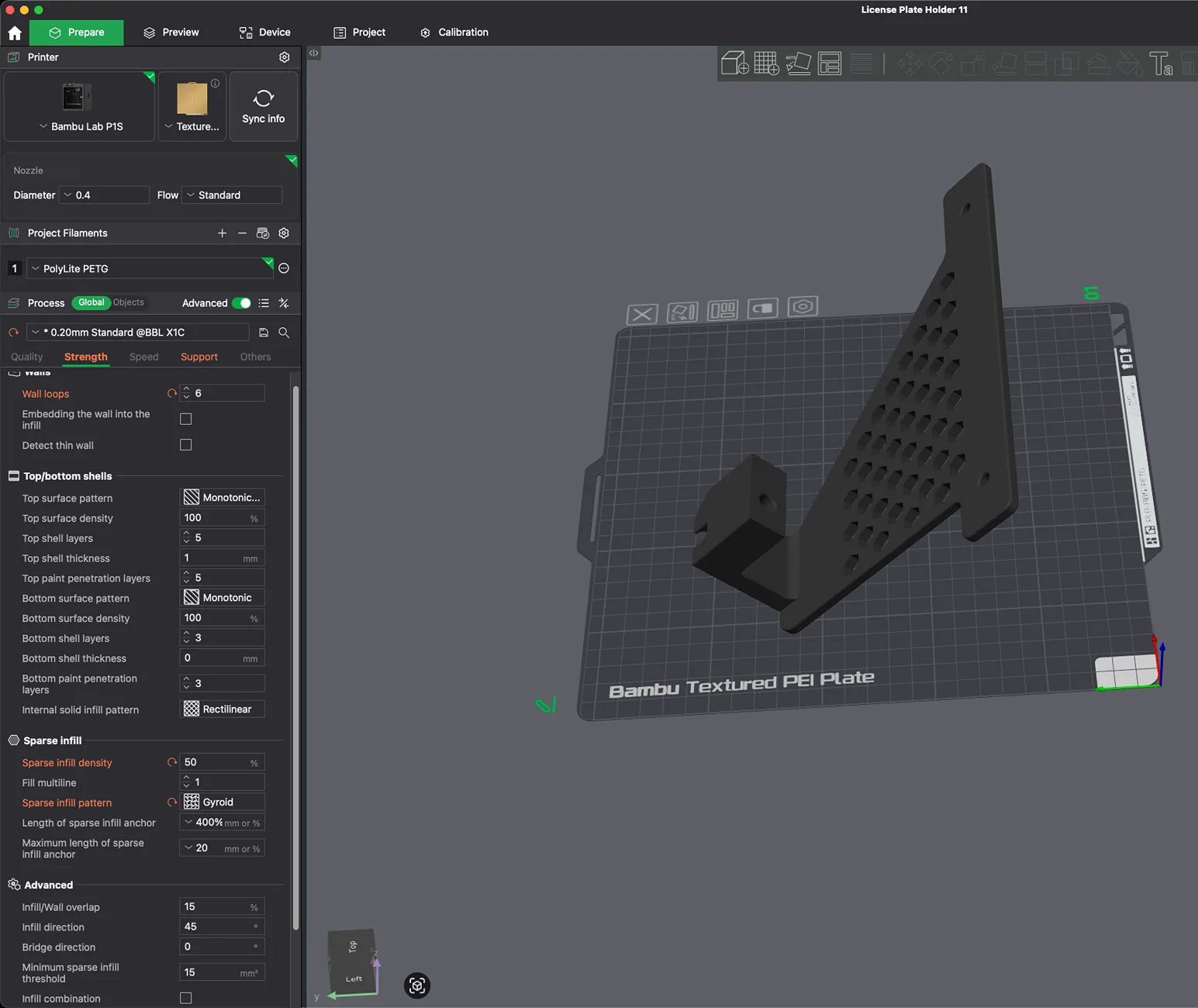Lock plate icon above plate
This screenshot has width=1198, height=1008.
(x=763, y=309)
